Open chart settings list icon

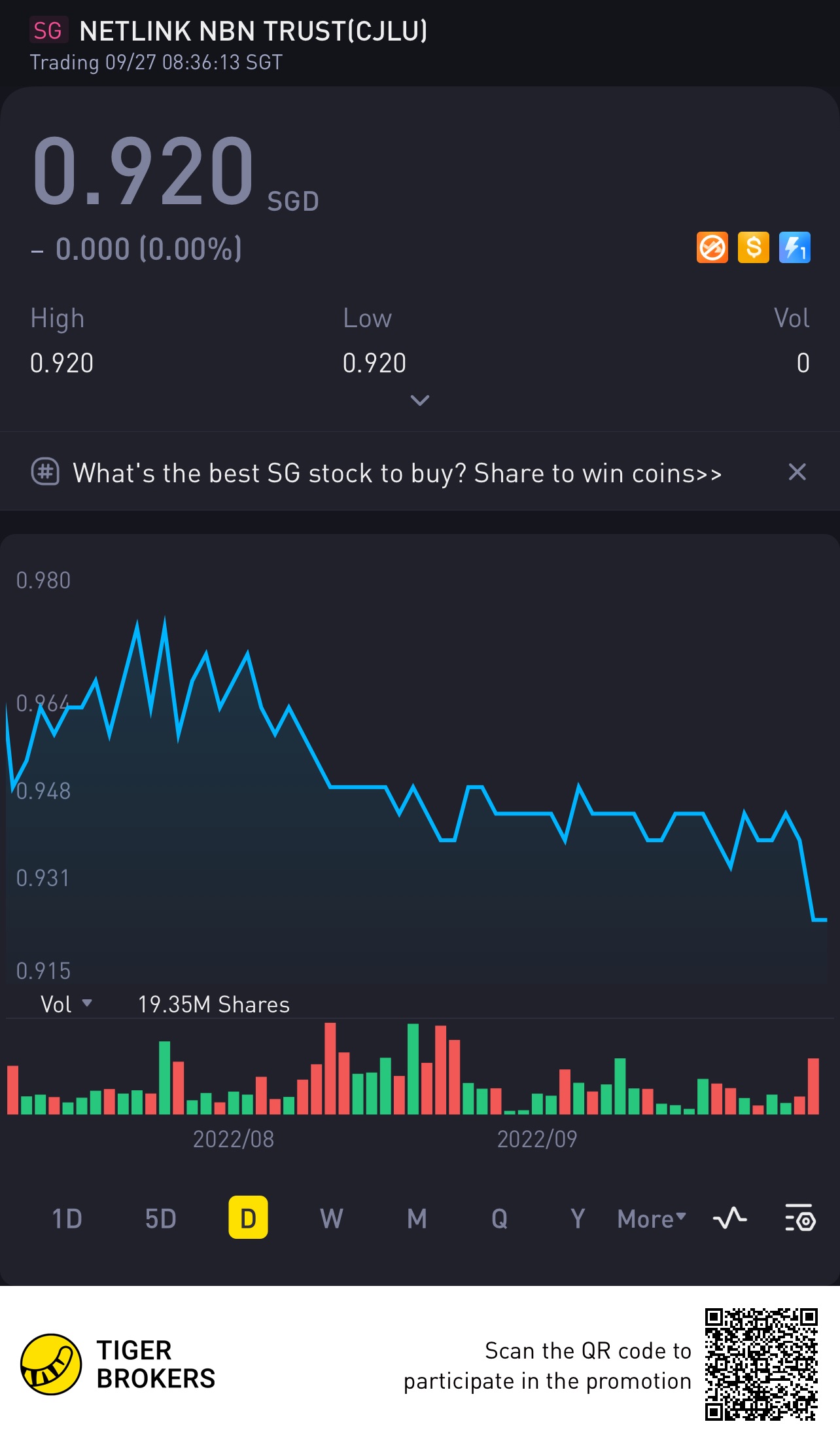(x=800, y=1219)
